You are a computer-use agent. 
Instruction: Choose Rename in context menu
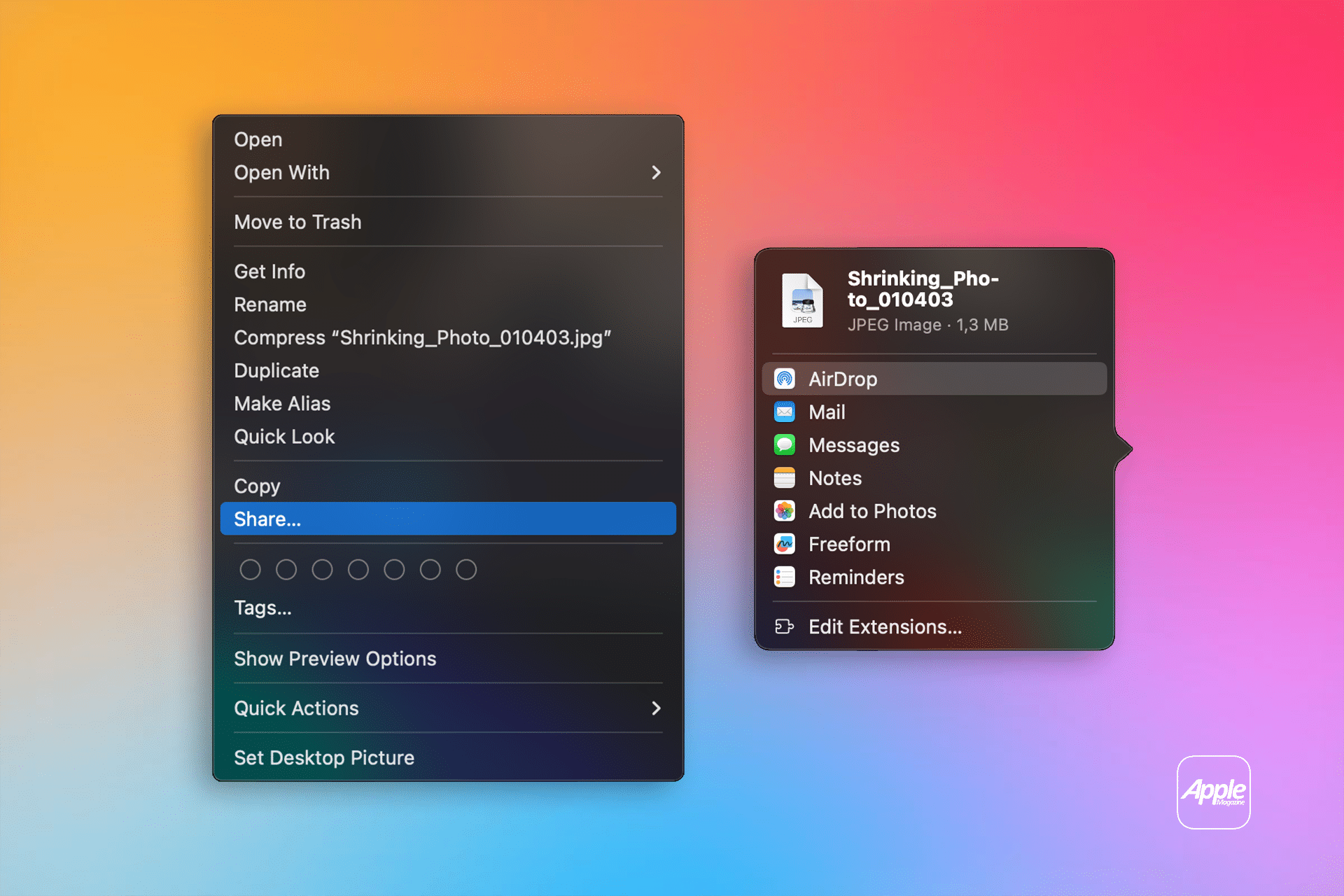coord(448,304)
